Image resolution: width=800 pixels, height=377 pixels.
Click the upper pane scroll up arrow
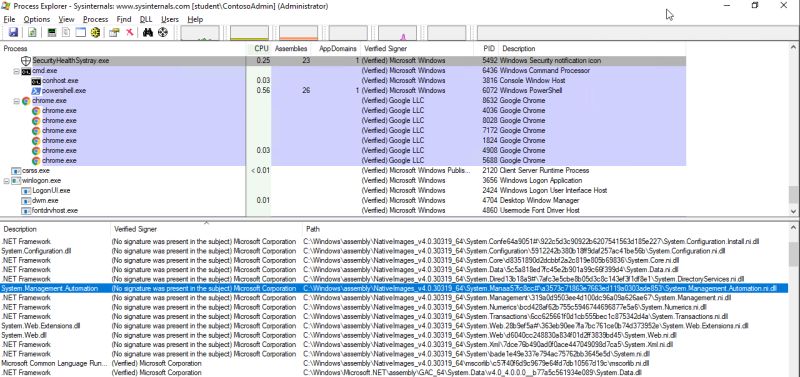pyautogui.click(x=793, y=47)
